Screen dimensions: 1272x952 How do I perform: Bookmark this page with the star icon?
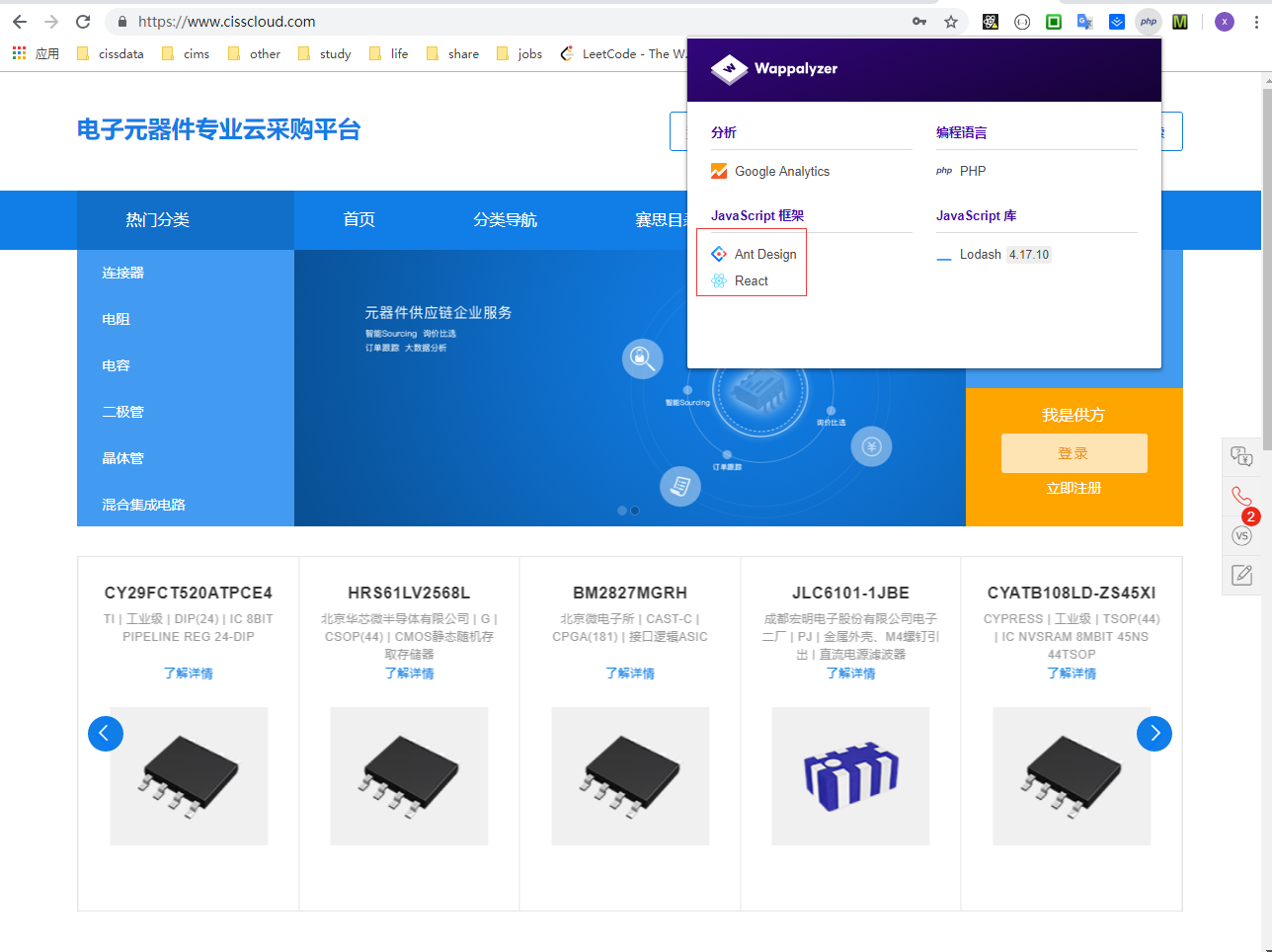point(951,22)
